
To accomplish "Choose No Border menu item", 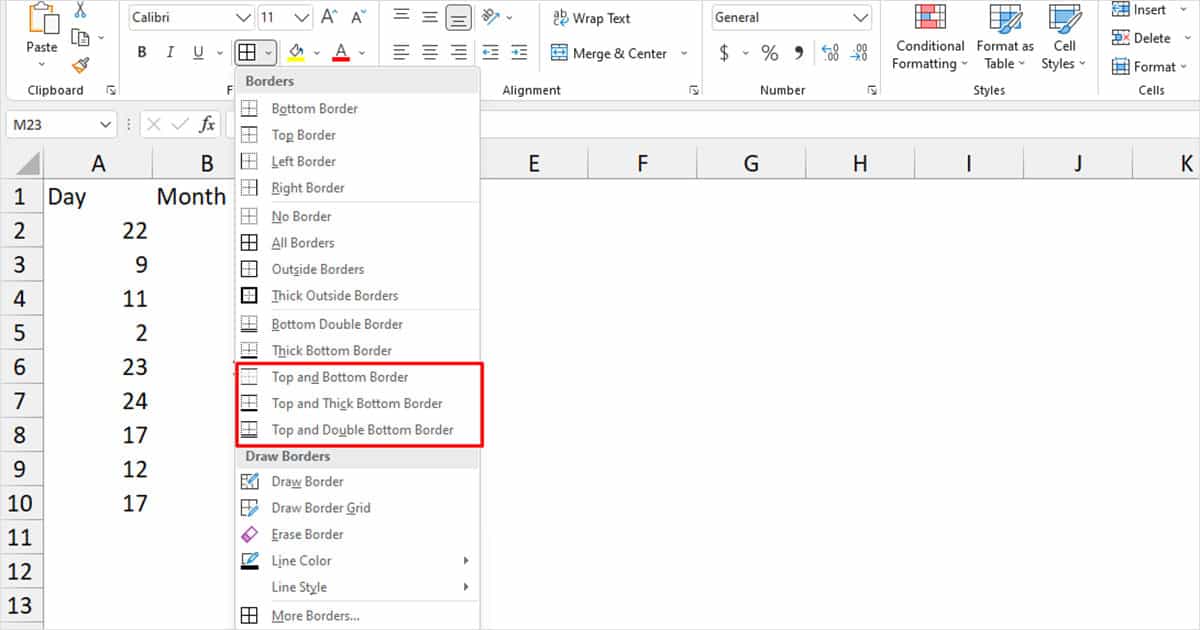I will pyautogui.click(x=356, y=216).
